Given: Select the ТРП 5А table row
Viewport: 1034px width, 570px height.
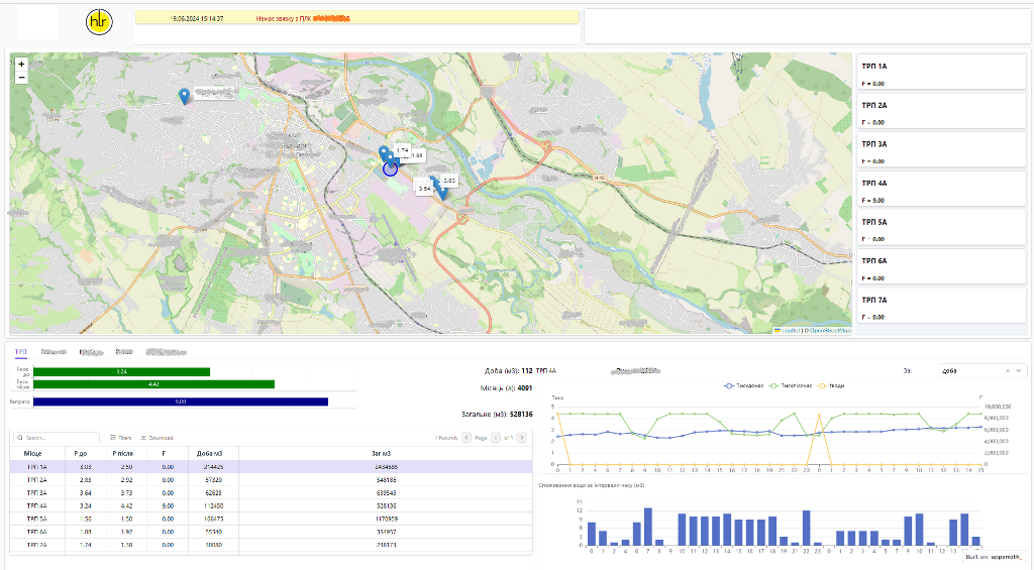Looking at the screenshot, I should tap(271, 519).
